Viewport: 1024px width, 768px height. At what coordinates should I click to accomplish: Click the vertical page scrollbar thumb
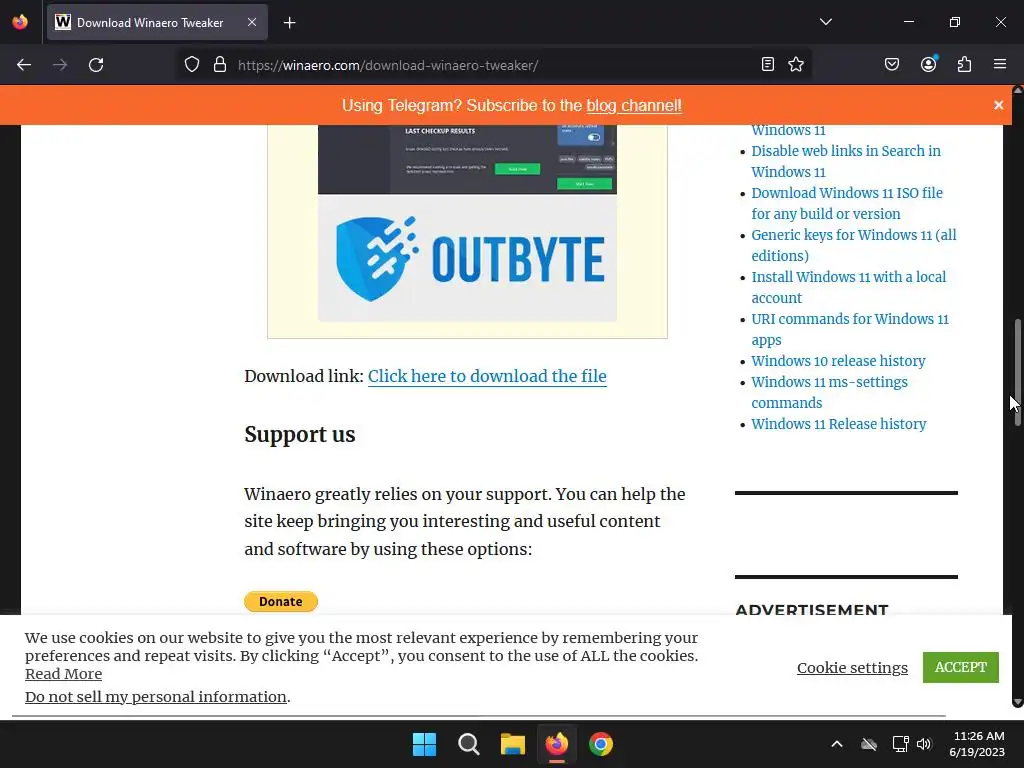pos(1017,372)
